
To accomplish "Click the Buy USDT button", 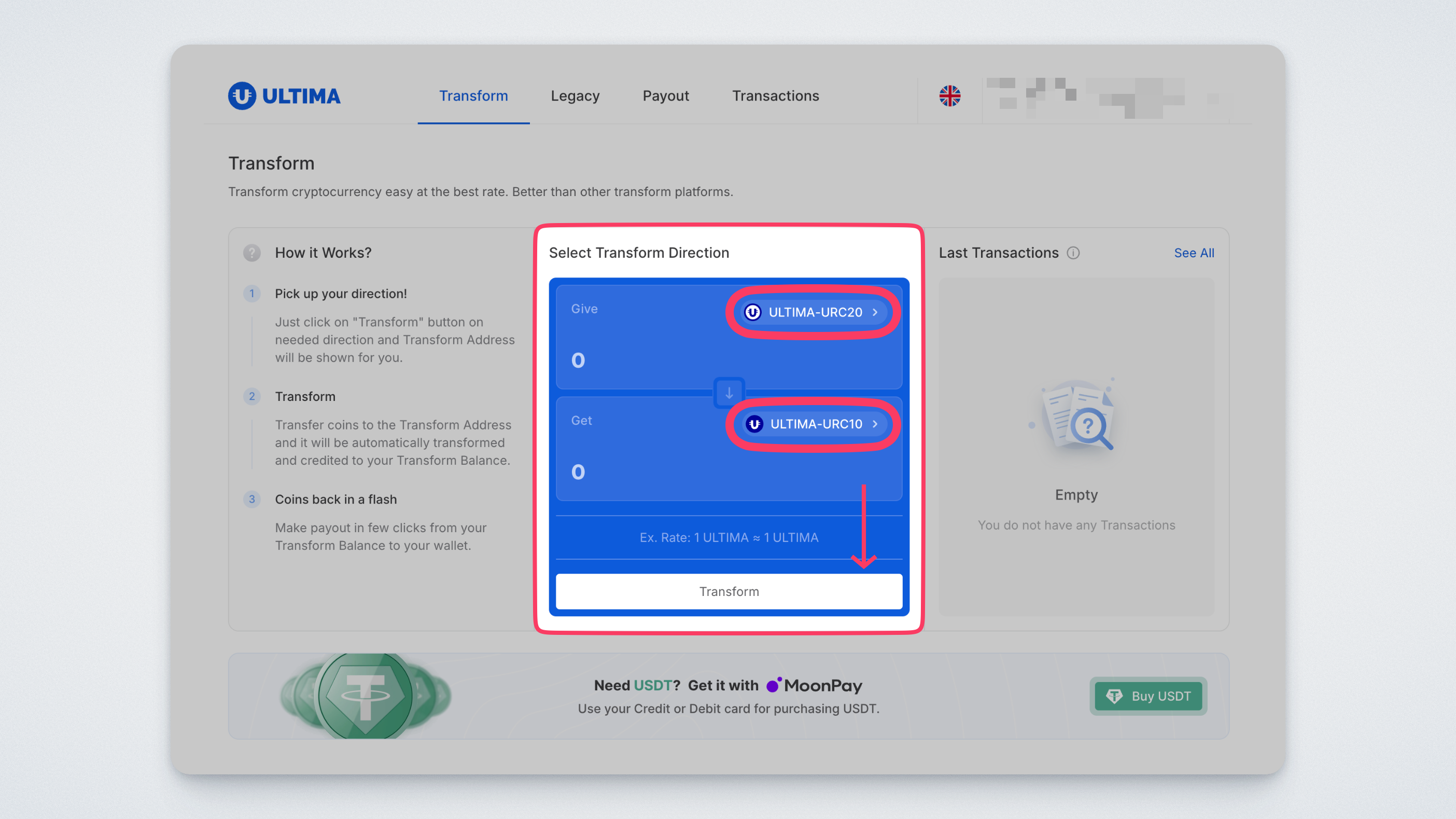I will (1148, 696).
